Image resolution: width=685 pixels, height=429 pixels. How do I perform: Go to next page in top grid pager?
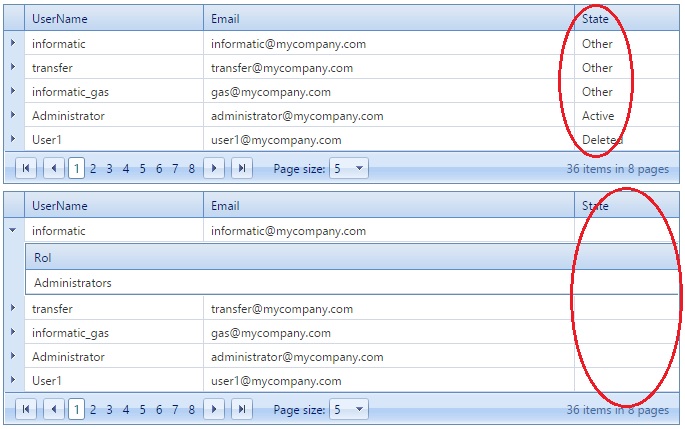[x=214, y=168]
